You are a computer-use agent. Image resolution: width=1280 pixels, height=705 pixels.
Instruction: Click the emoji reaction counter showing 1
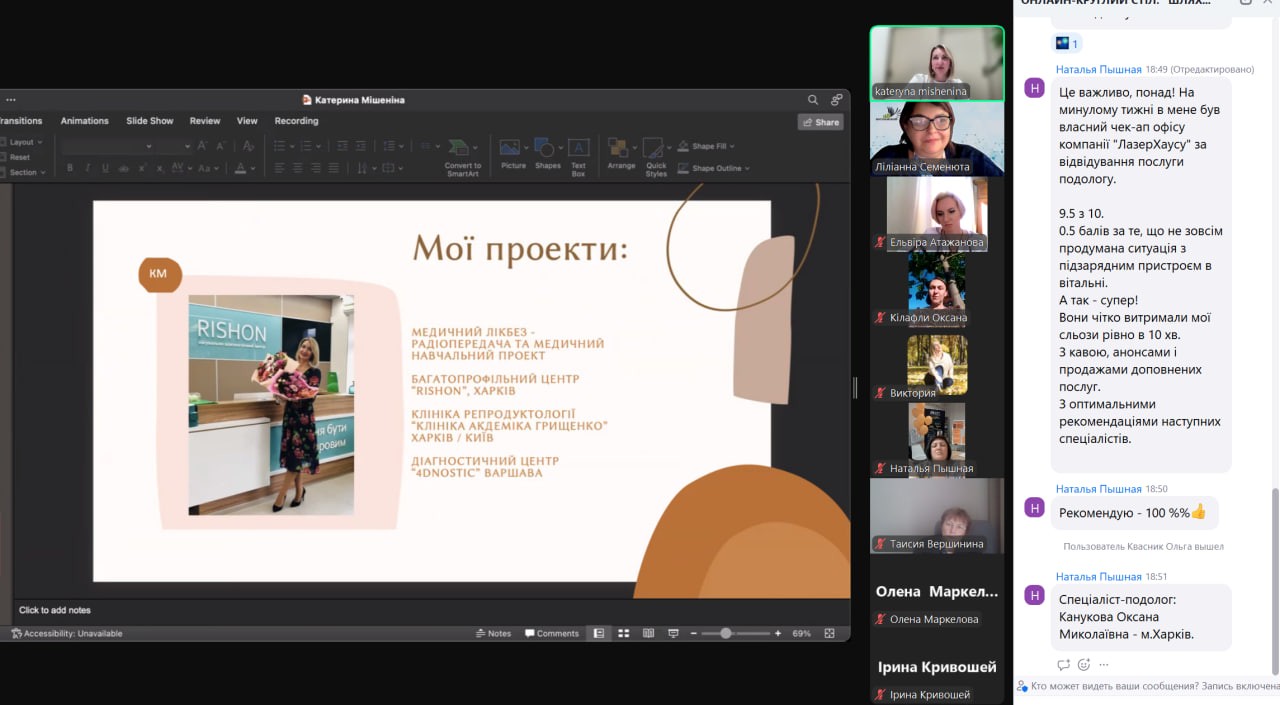click(1067, 43)
